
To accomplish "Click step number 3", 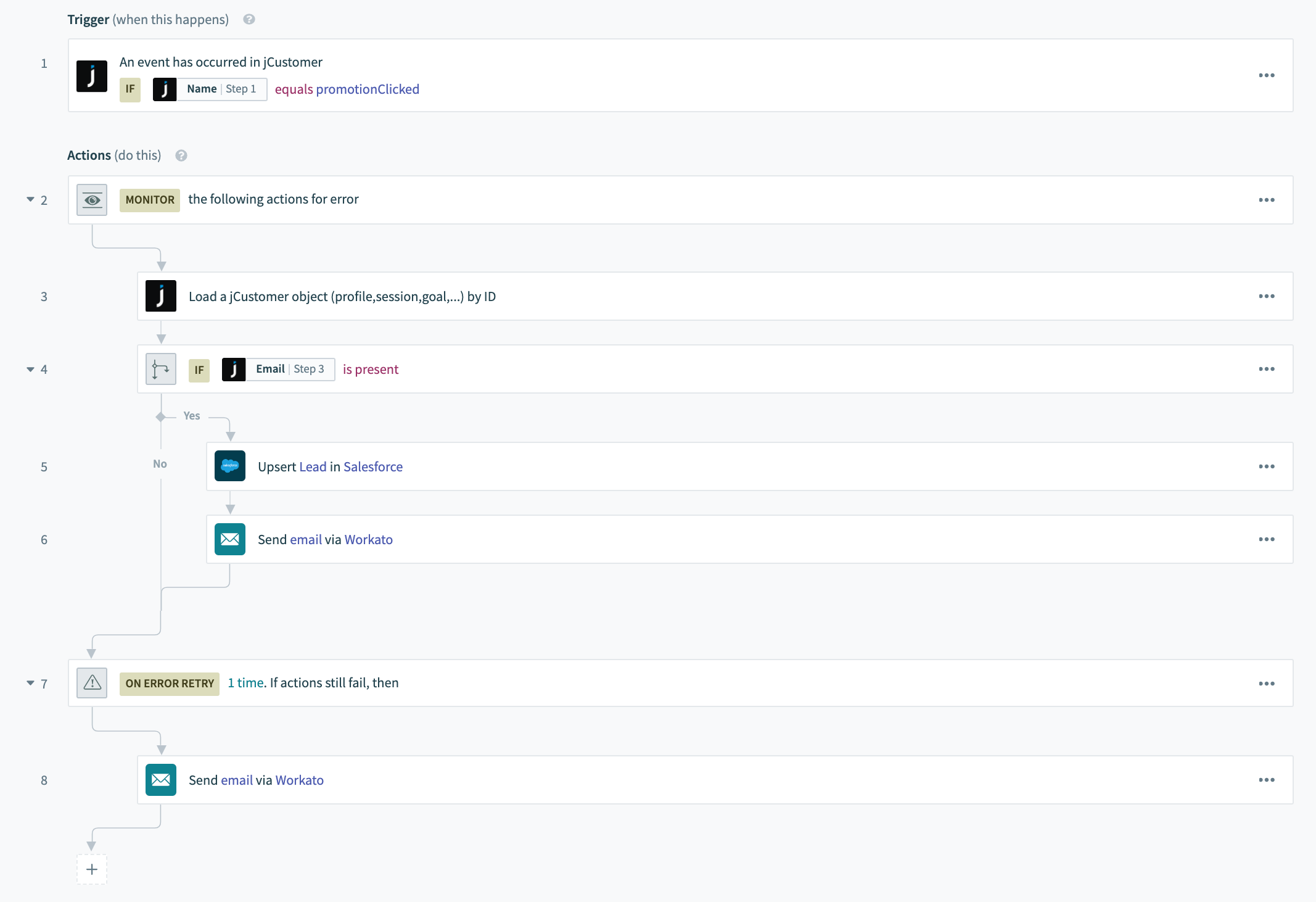I will (x=44, y=297).
